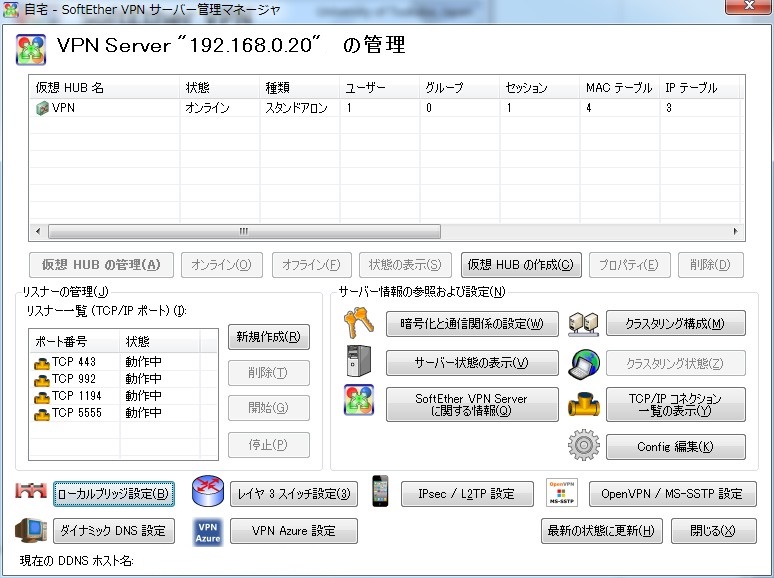Click the server tower icon
This screenshot has width=774, height=578.
358,361
